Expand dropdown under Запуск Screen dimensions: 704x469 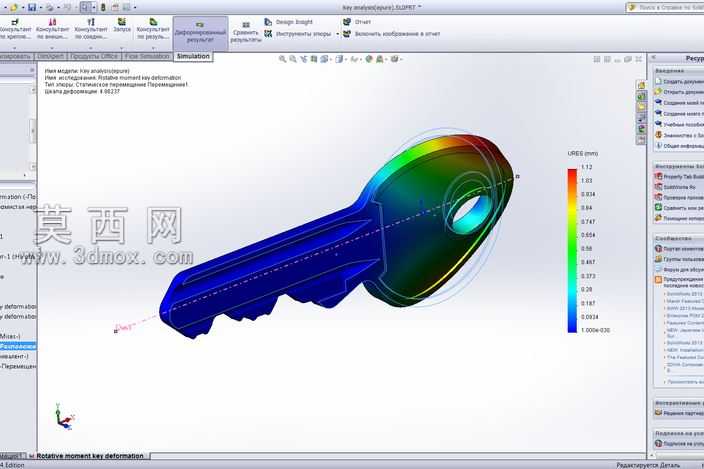tap(122, 48)
